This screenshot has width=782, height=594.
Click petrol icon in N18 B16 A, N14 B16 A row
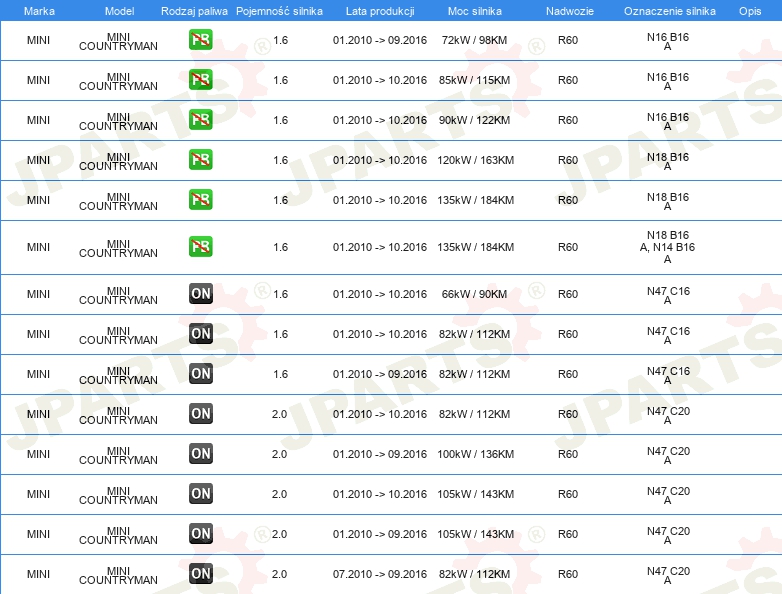[200, 247]
